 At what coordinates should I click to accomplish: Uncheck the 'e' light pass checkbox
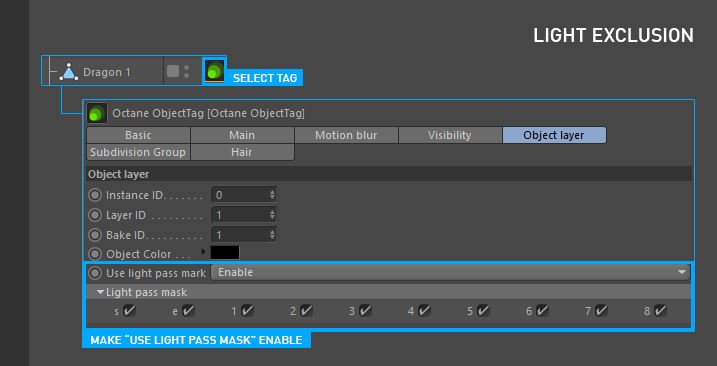[188, 311]
